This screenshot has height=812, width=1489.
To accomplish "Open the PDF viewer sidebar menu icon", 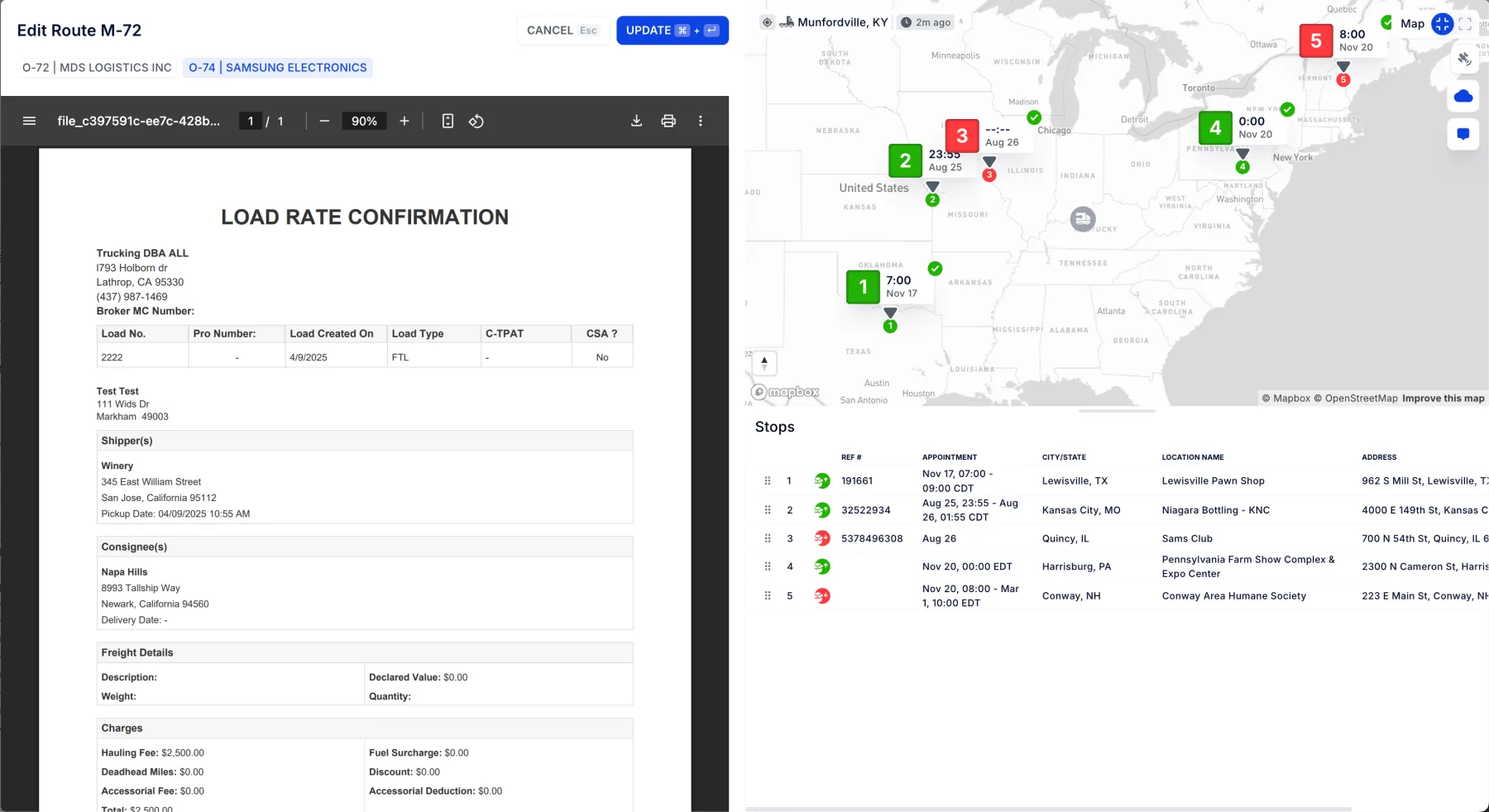I will pyautogui.click(x=29, y=121).
